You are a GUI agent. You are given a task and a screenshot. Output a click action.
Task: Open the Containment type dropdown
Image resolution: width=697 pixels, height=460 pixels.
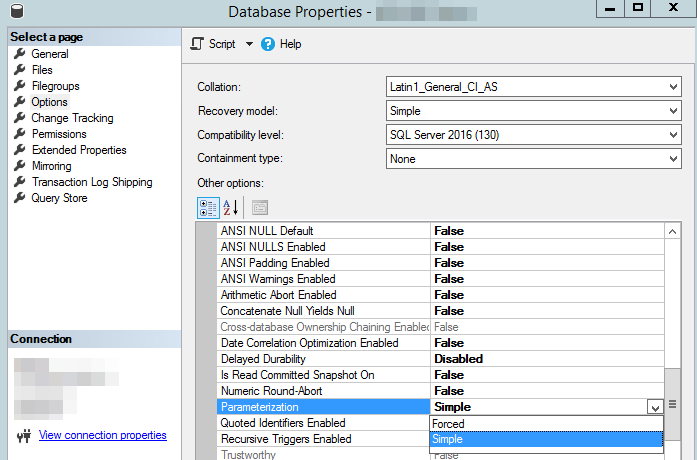(x=673, y=159)
